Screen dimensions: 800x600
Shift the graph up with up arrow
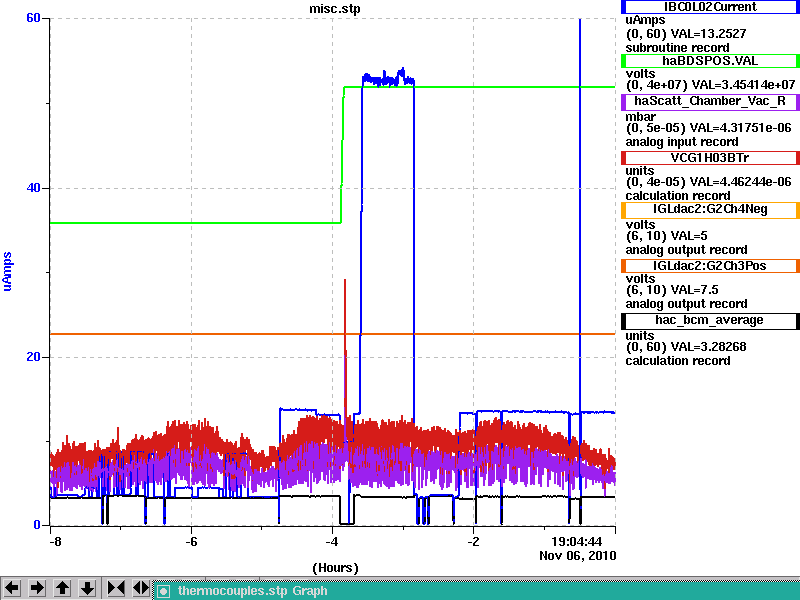(62, 588)
